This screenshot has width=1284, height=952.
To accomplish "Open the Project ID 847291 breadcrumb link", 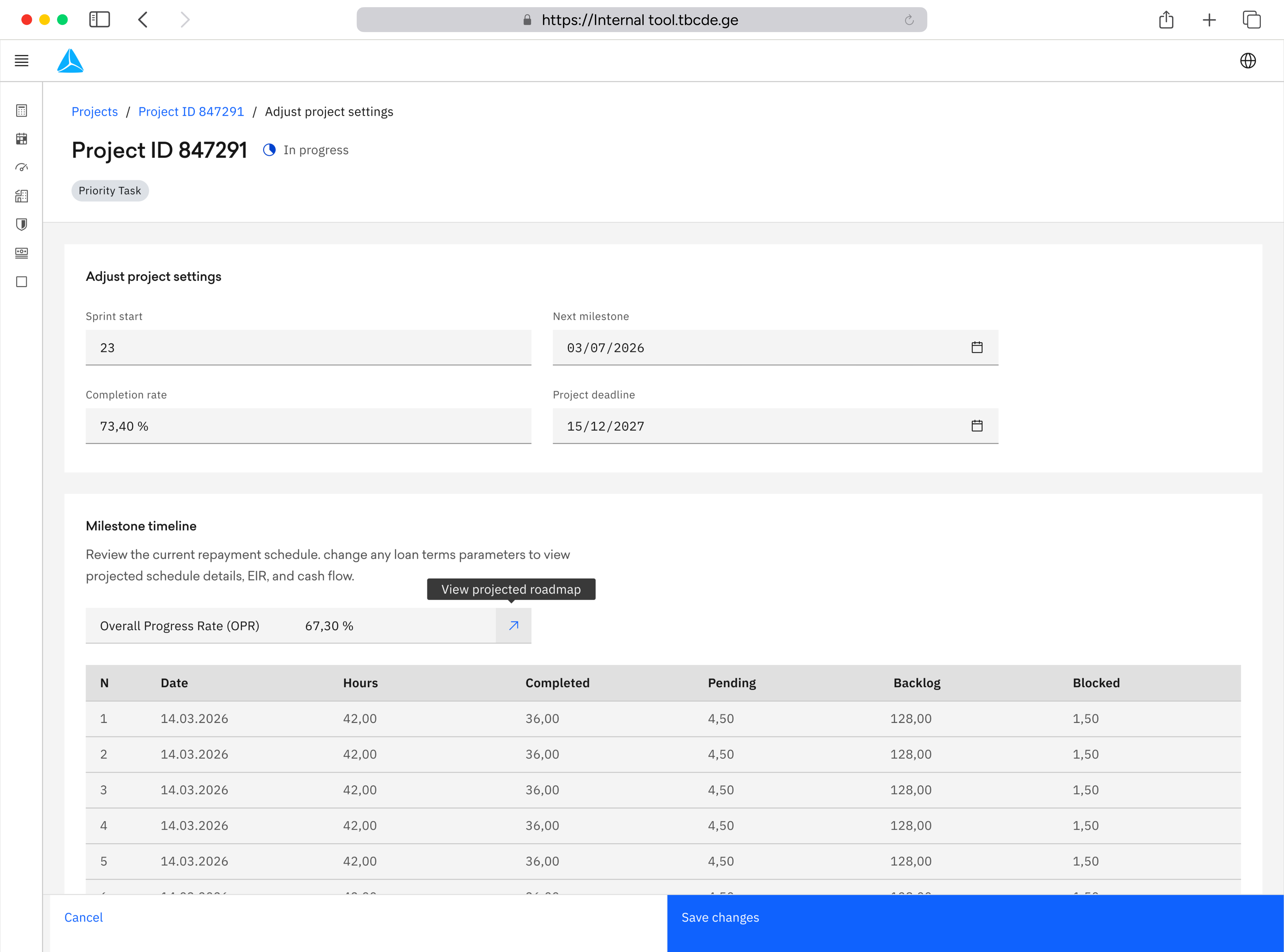I will pos(191,112).
